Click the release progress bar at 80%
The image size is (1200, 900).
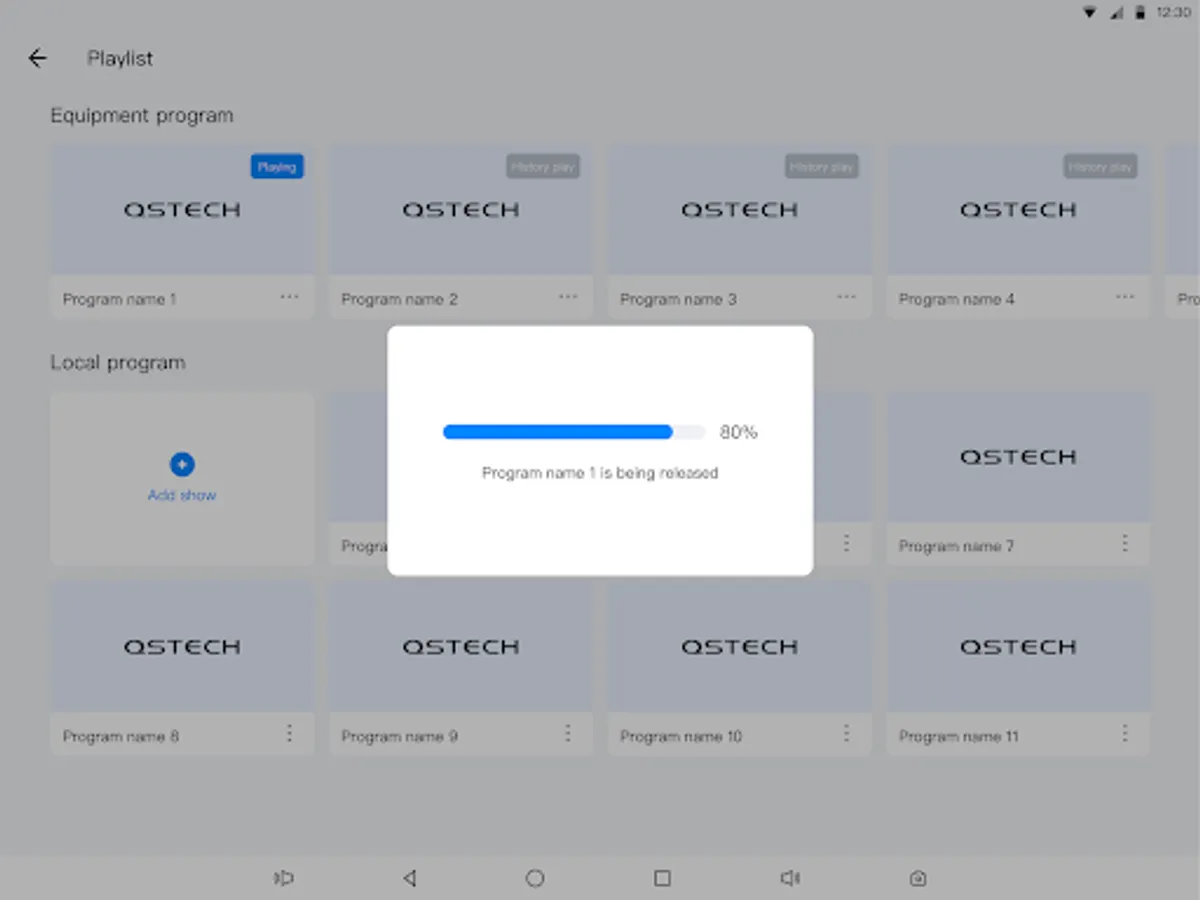tap(574, 432)
